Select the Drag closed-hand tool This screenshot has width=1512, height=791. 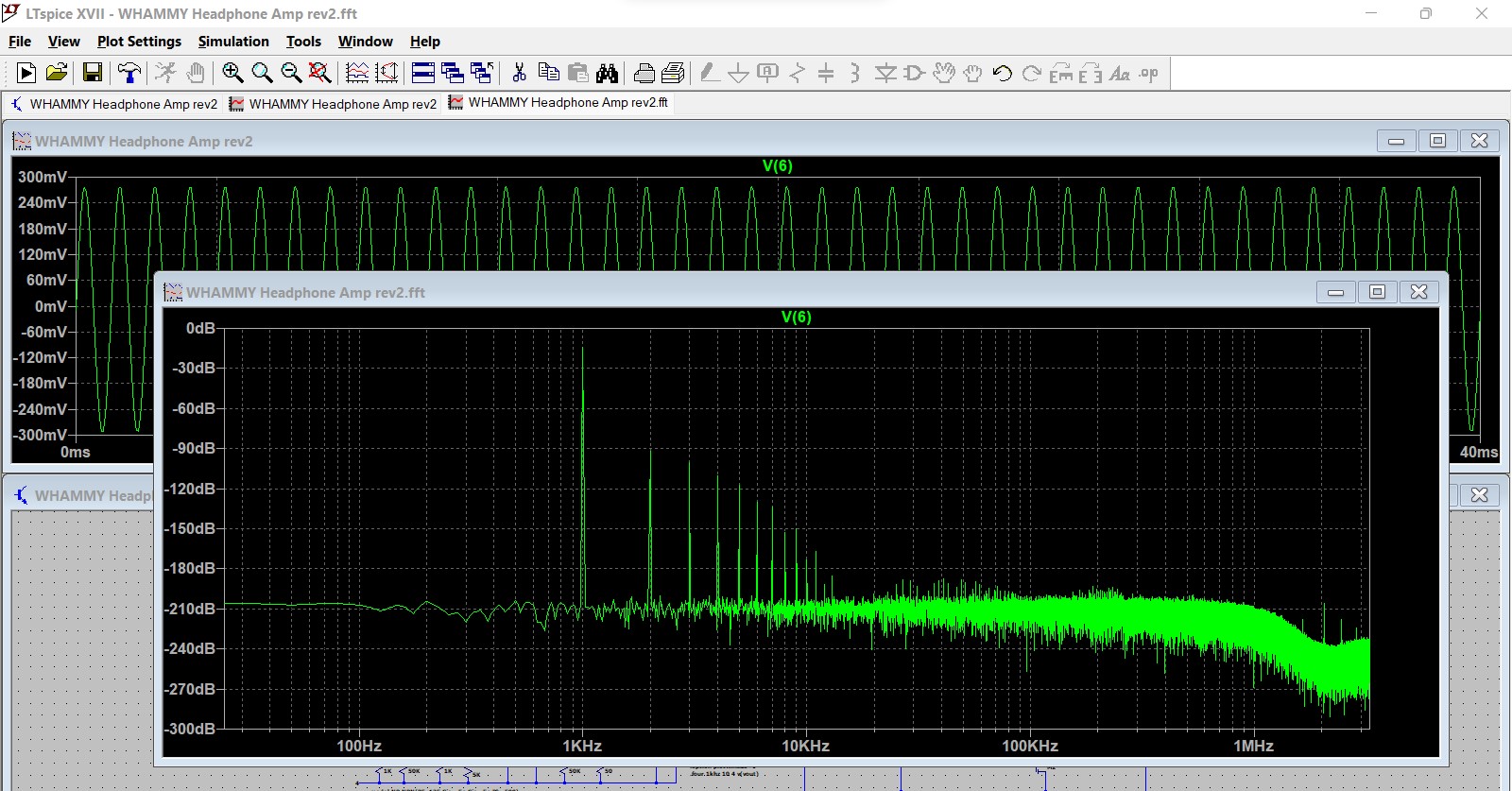click(972, 73)
